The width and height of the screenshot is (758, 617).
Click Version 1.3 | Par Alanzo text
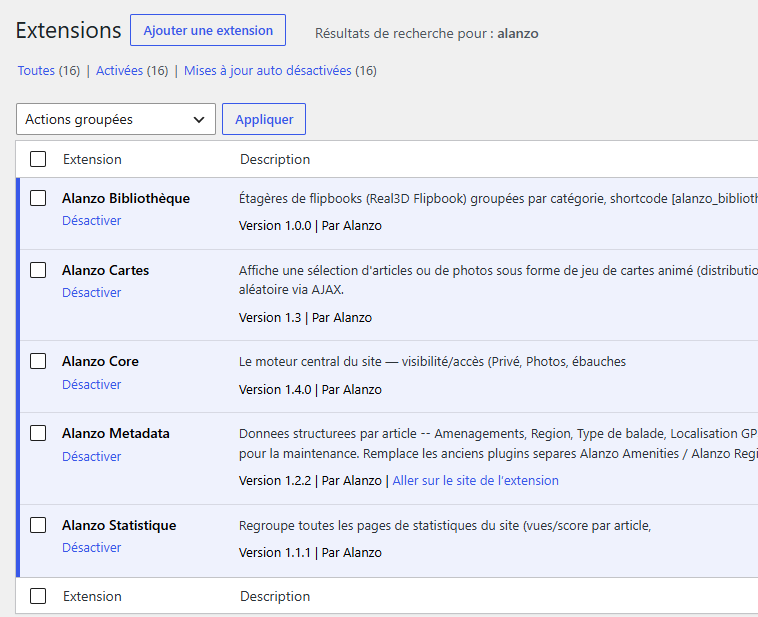coord(305,318)
